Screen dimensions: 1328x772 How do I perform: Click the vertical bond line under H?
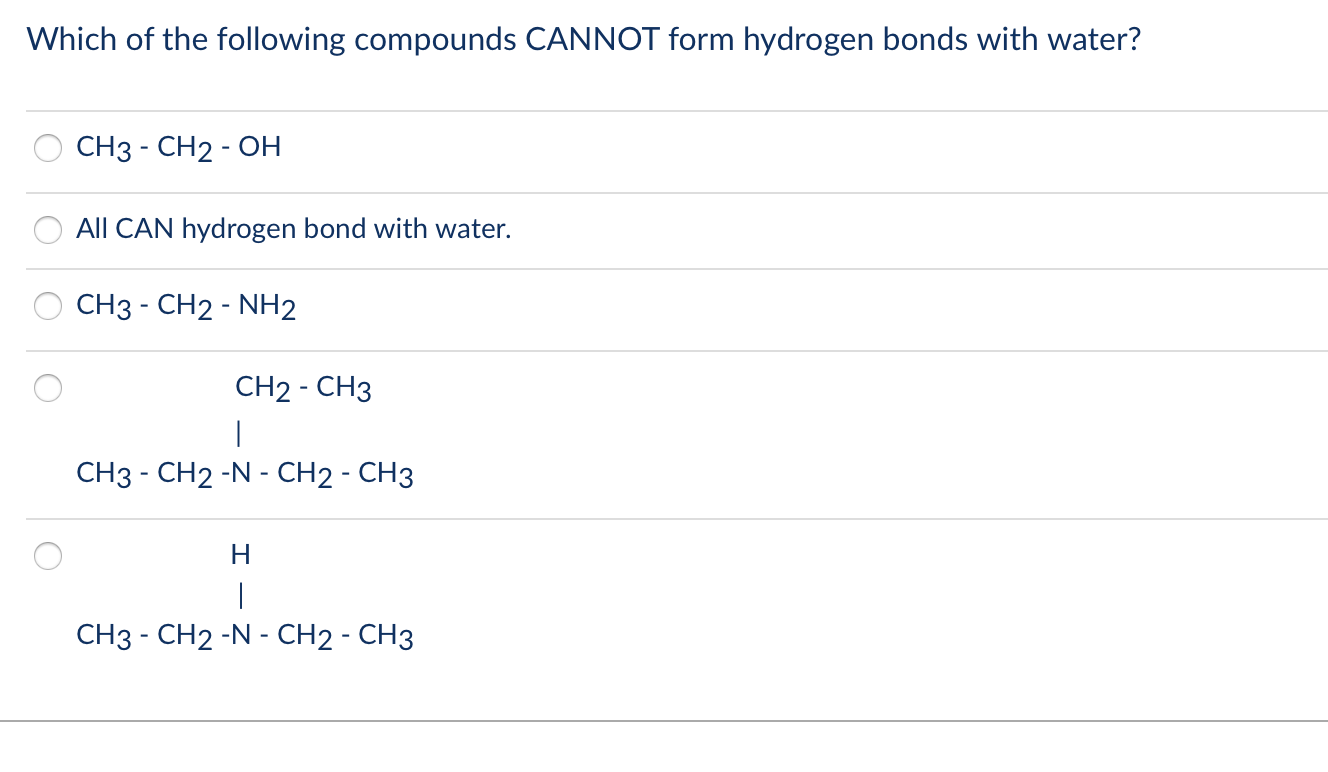pyautogui.click(x=239, y=596)
